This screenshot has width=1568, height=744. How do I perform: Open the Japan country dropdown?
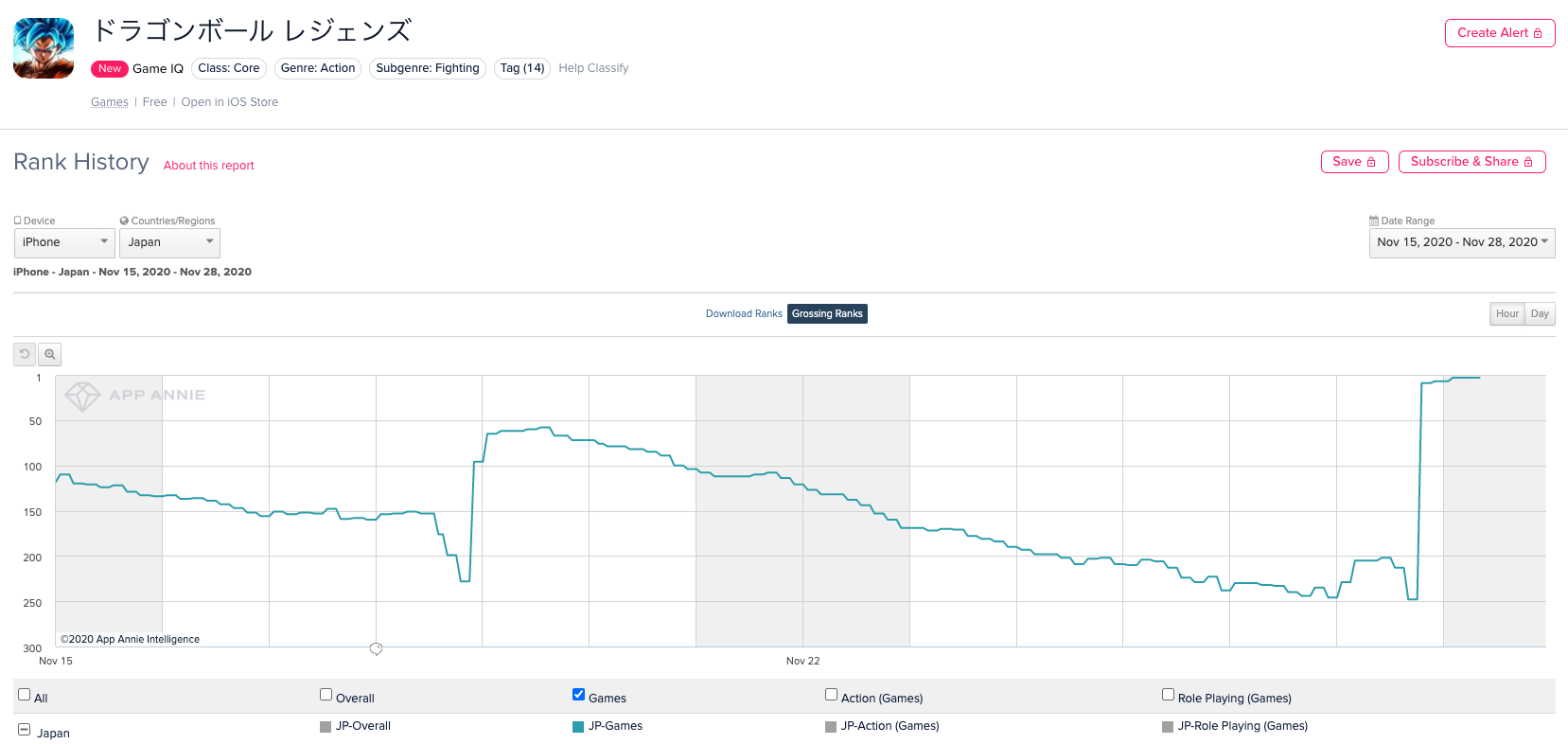(170, 242)
